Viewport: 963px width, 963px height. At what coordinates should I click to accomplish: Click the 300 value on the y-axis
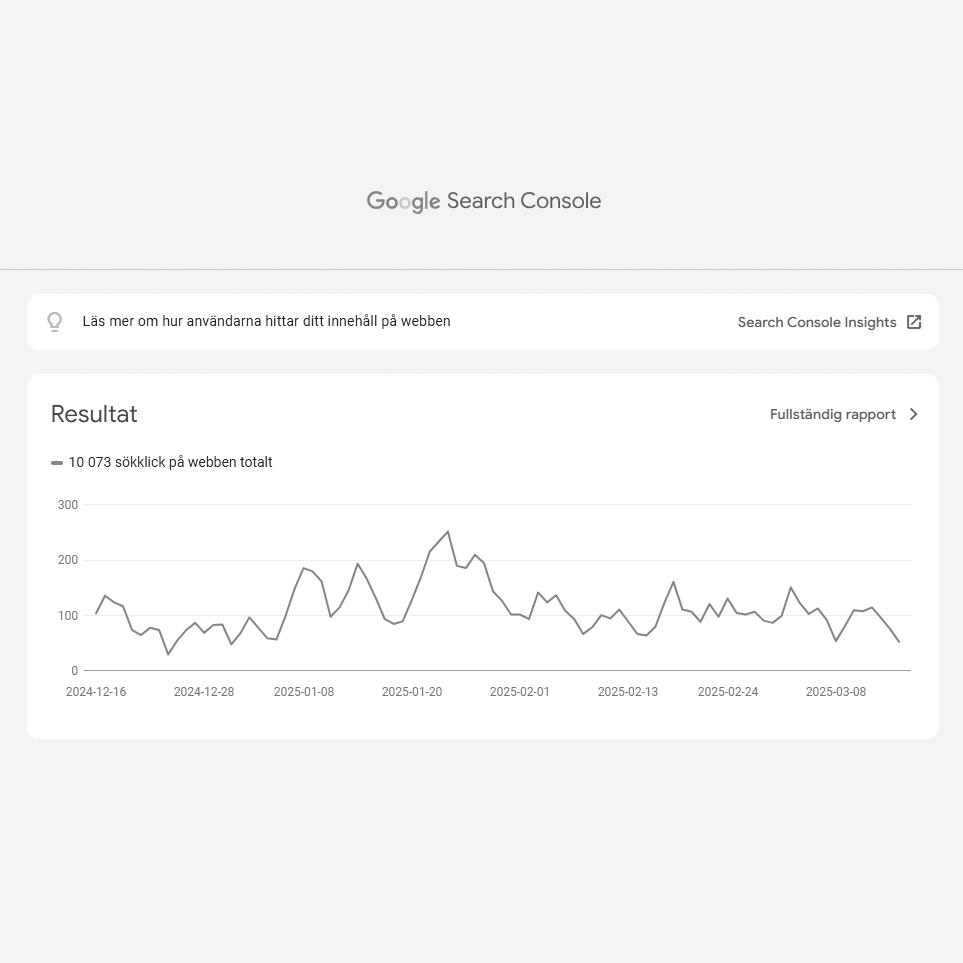pyautogui.click(x=68, y=505)
